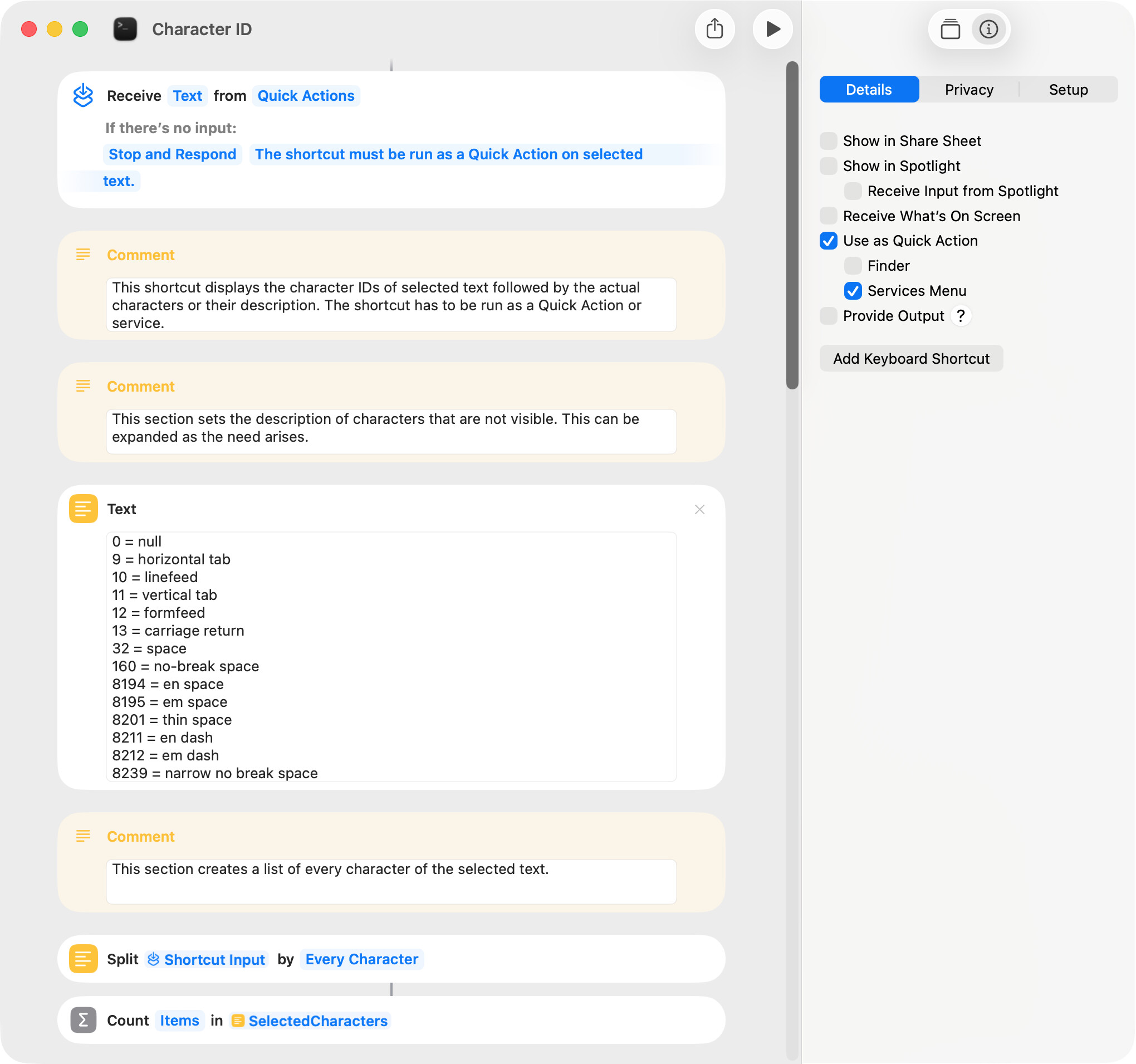The image size is (1136, 1064).
Task: Open the Every Character separator dropdown
Action: pos(362,959)
